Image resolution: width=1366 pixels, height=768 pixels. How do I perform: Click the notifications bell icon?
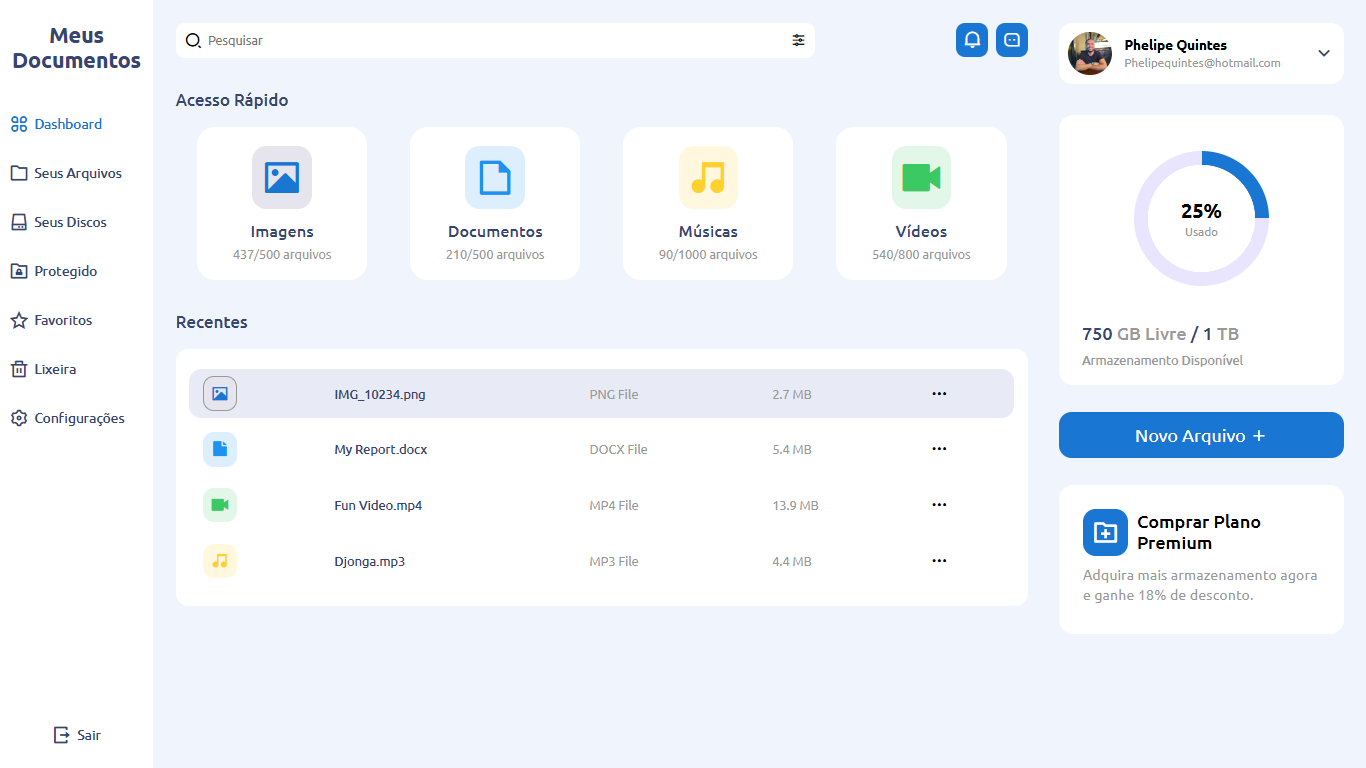972,40
